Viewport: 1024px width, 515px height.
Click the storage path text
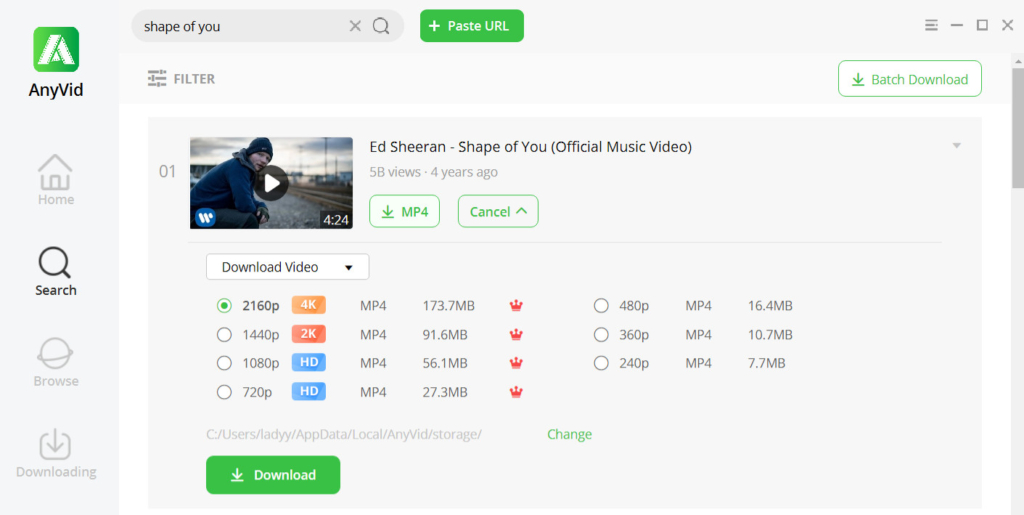tap(344, 434)
